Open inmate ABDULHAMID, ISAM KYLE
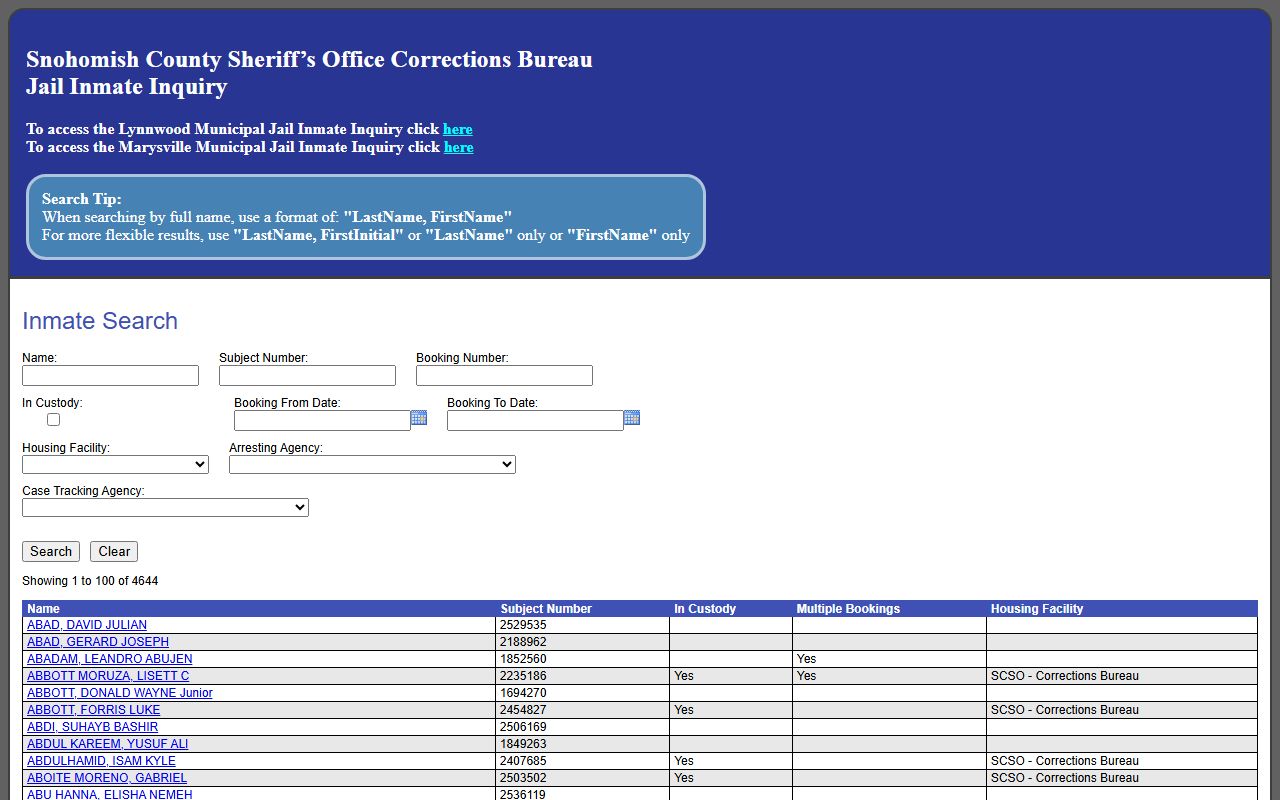The width and height of the screenshot is (1280, 800). [x=101, y=761]
